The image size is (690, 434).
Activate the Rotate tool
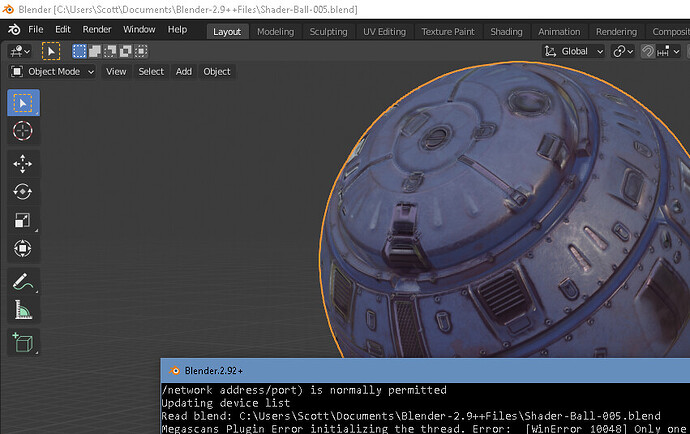[23, 192]
